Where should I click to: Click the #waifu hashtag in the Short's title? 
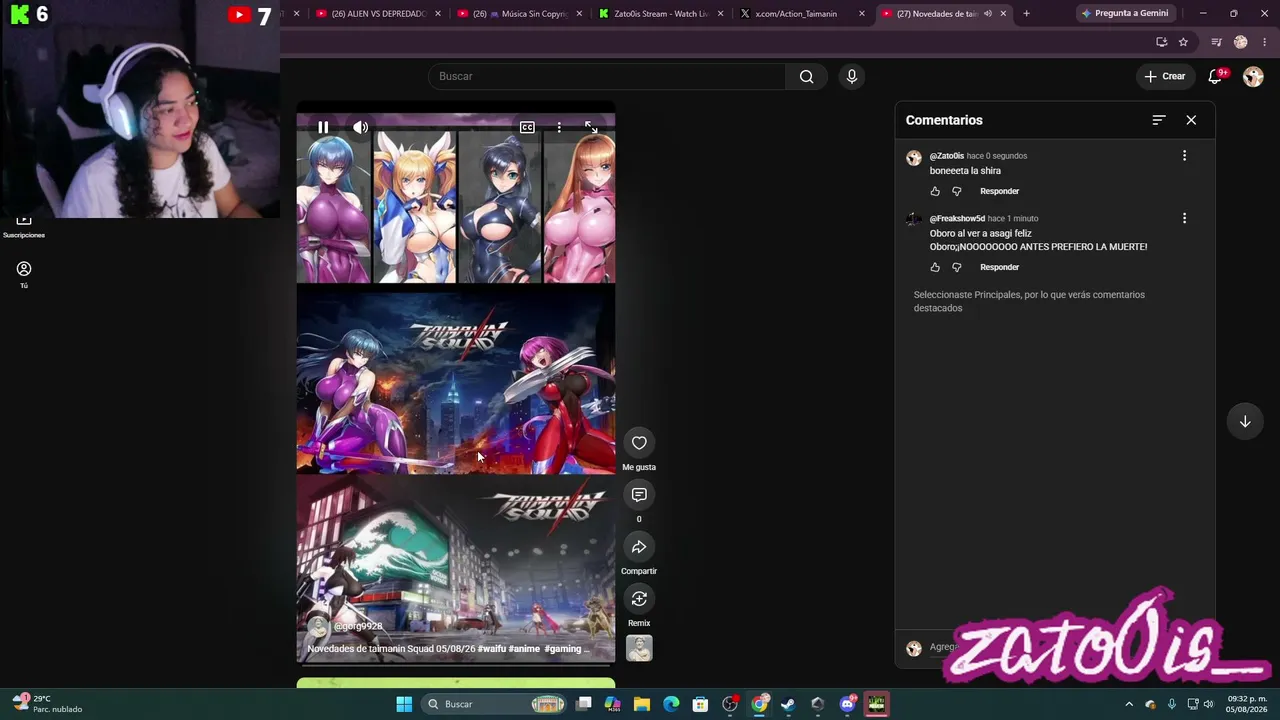491,649
